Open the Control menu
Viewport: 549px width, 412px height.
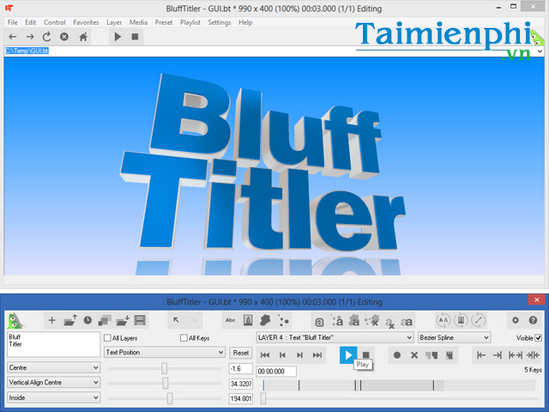point(55,22)
